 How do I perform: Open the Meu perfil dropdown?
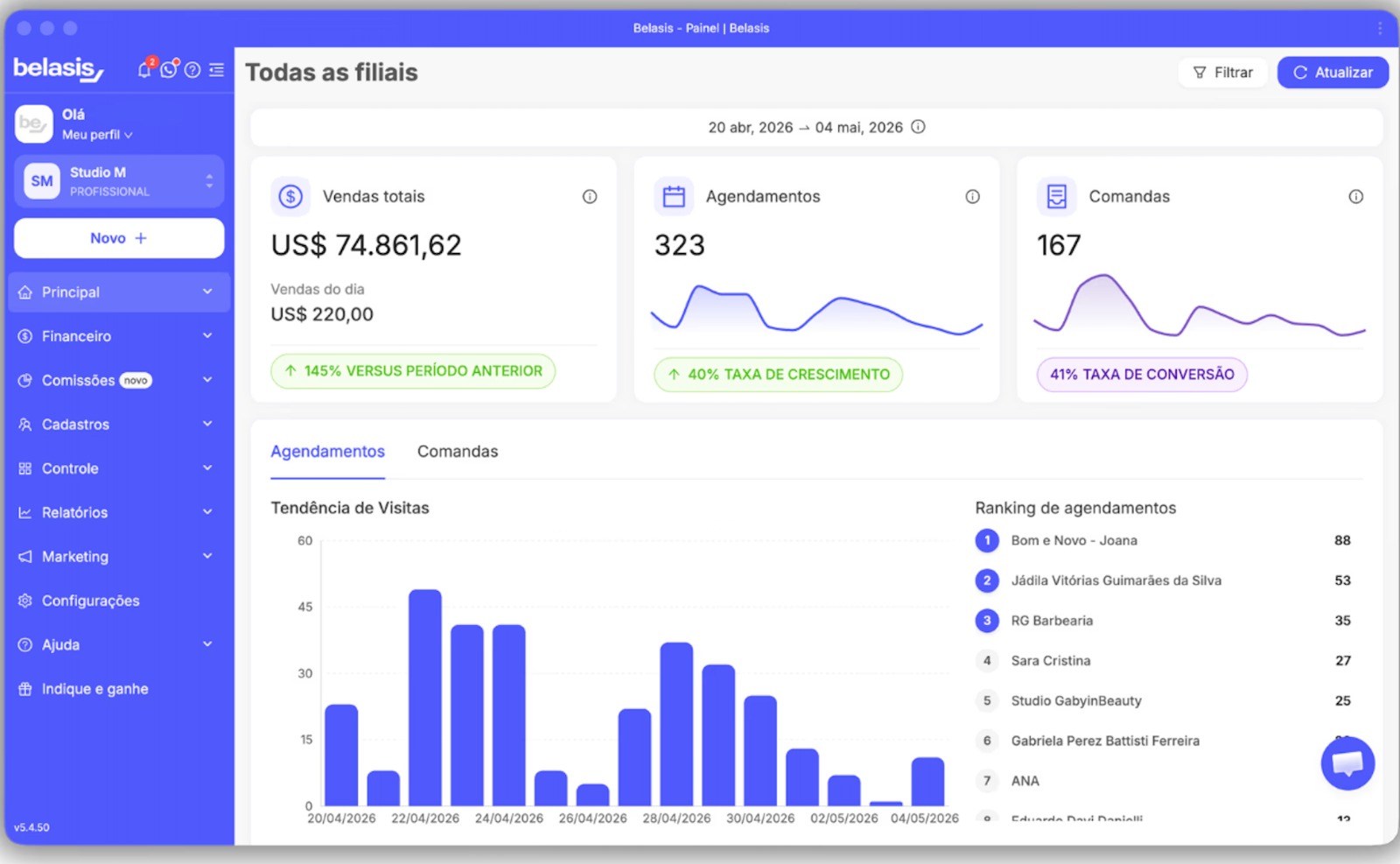97,135
